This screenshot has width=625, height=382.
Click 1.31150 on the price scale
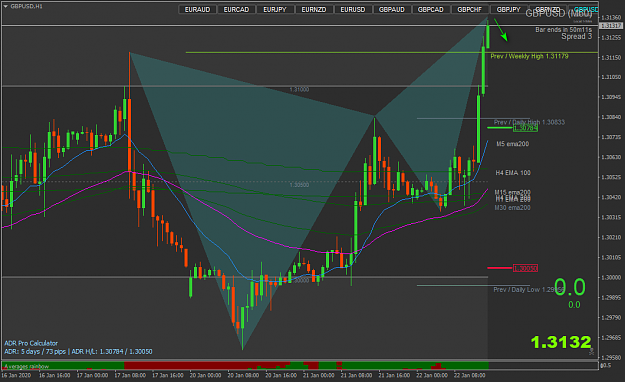point(611,57)
